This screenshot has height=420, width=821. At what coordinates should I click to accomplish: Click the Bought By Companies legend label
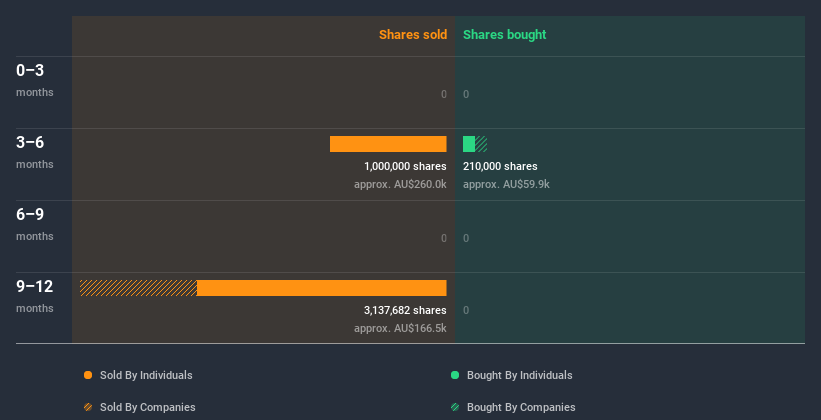coord(521,407)
